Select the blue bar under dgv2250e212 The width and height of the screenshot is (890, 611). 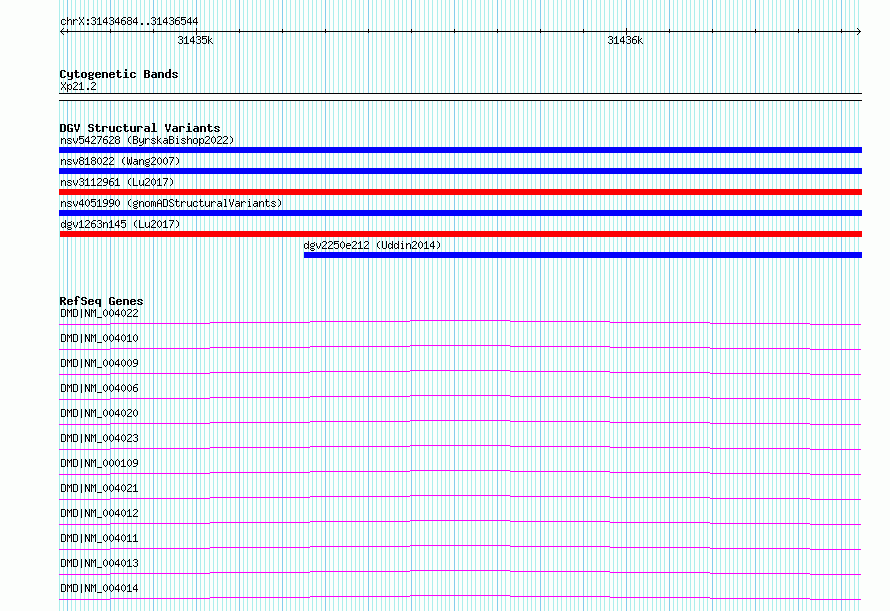point(583,255)
